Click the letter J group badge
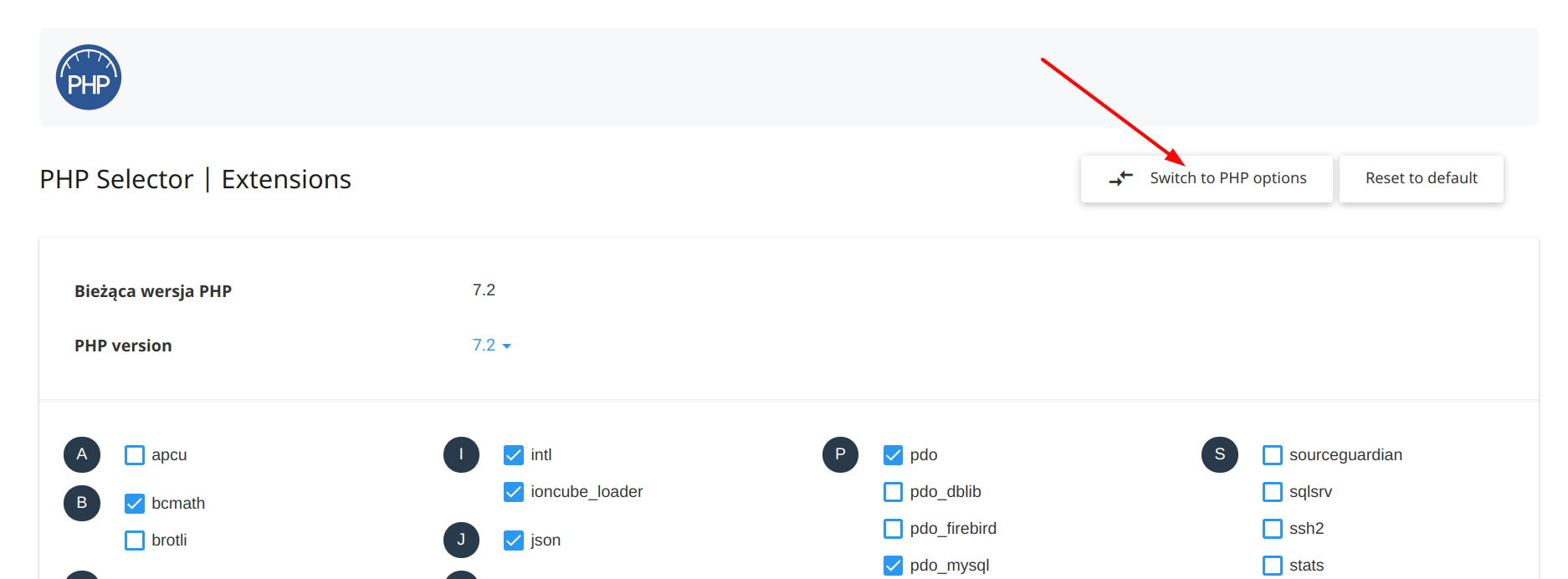The width and height of the screenshot is (1568, 579). 461,540
